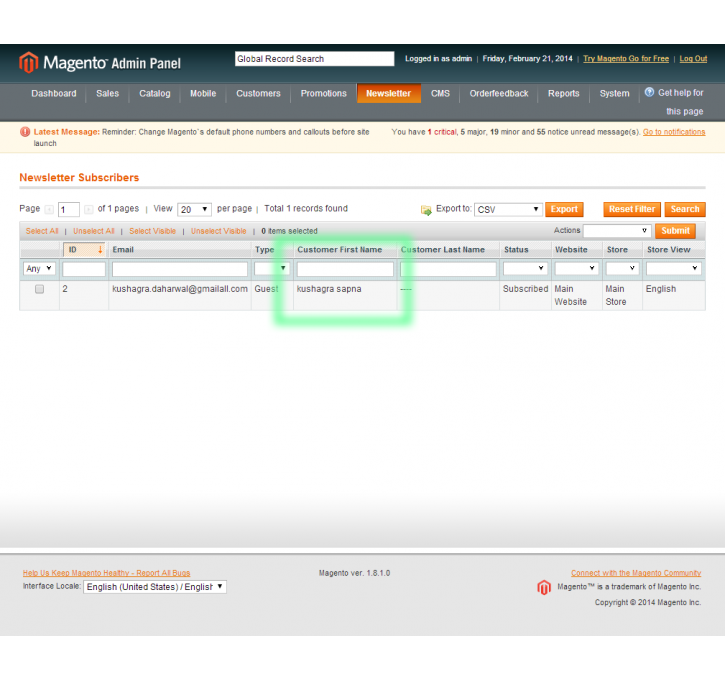Image resolution: width=725 pixels, height=680 pixels.
Task: Click Report All Bugs footer link
Action: click(x=106, y=573)
